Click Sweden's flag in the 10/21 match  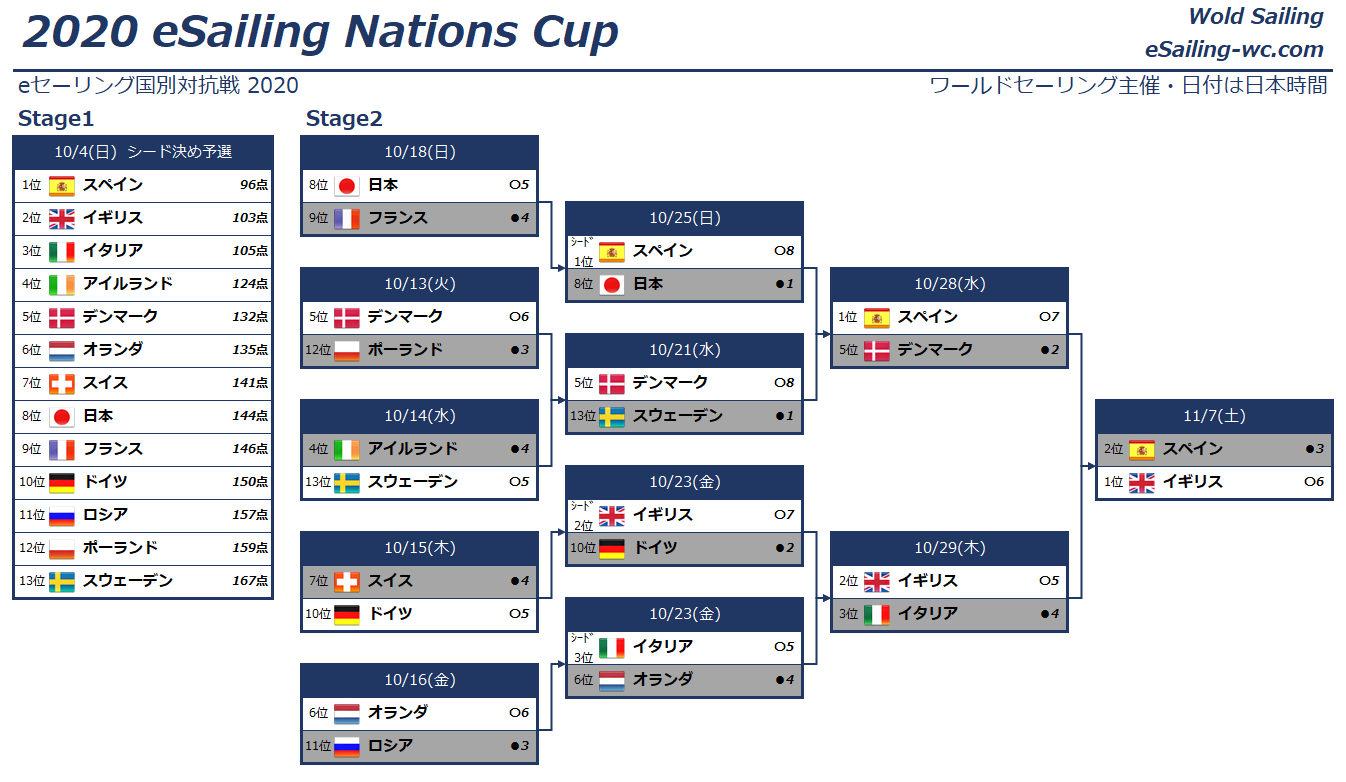tap(612, 416)
